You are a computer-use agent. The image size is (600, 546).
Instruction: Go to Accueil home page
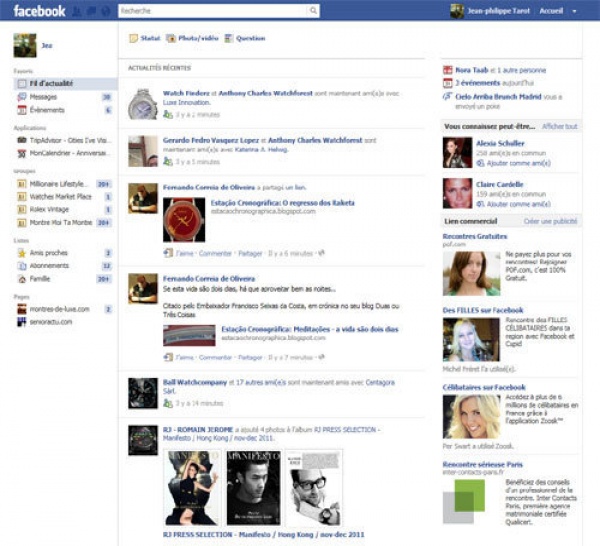[551, 11]
